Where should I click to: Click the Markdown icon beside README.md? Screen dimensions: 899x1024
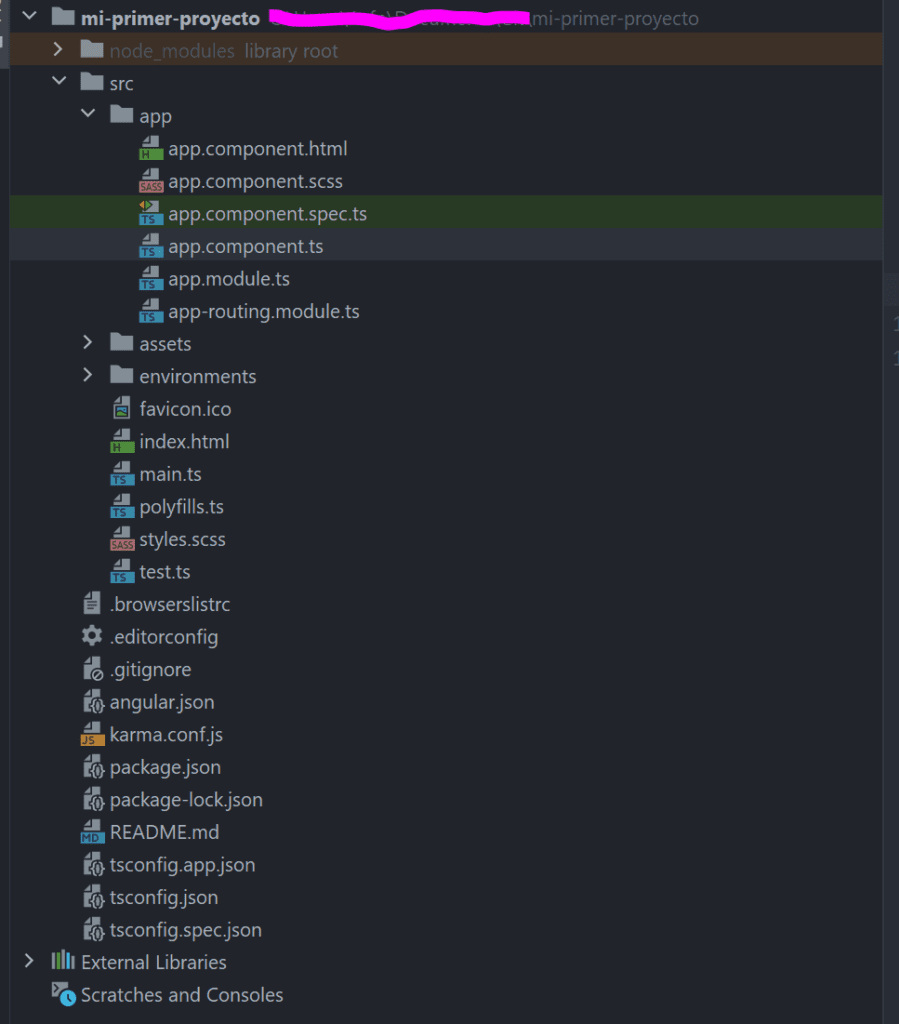pos(93,831)
